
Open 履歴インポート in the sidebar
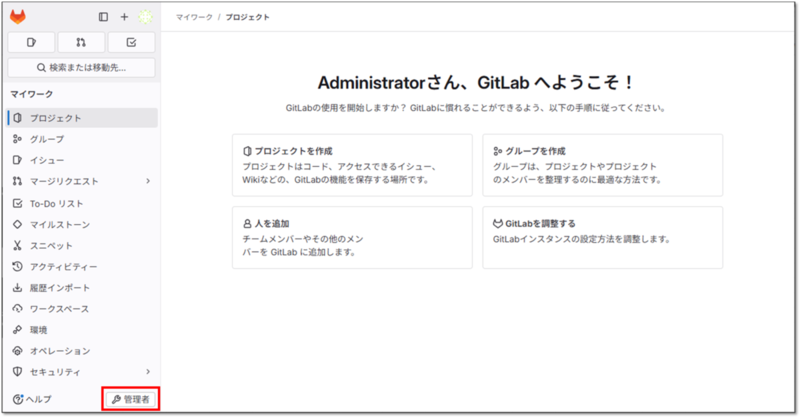tap(83, 288)
